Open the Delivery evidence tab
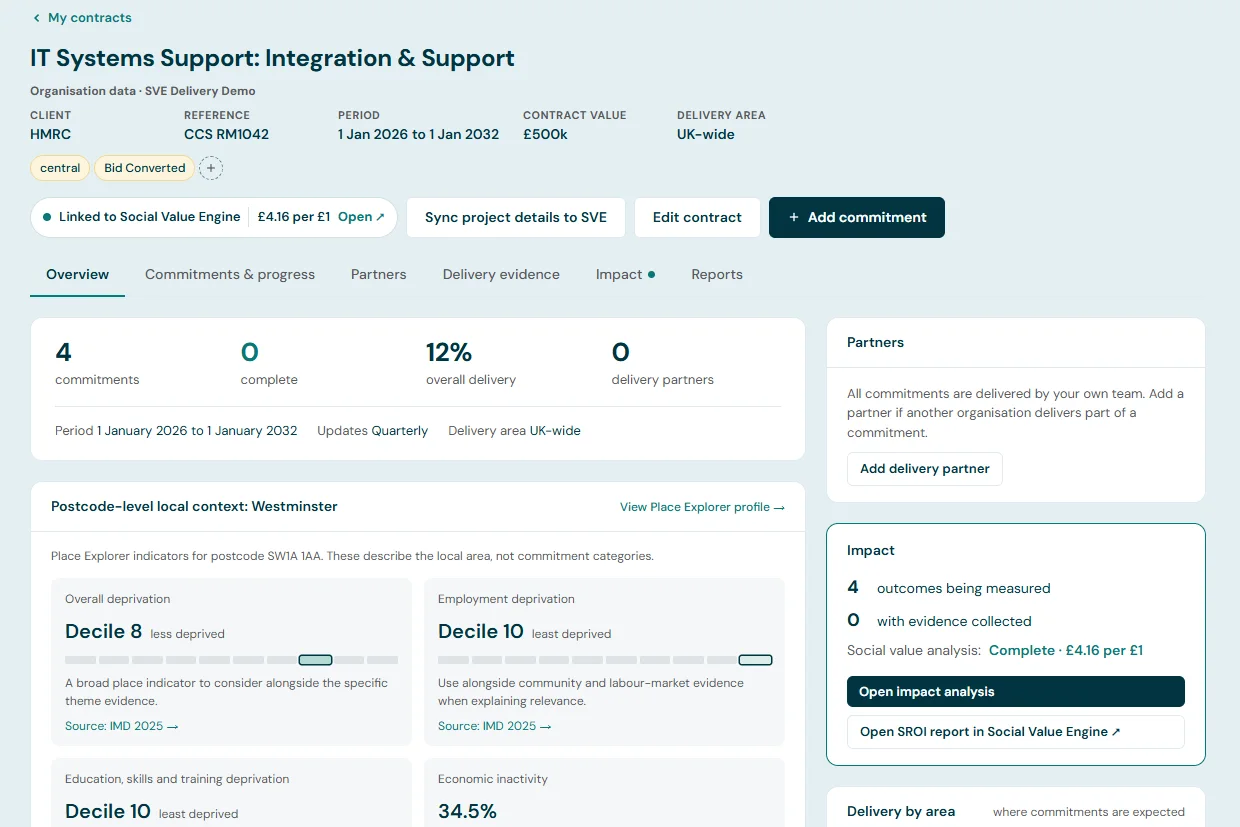This screenshot has height=827, width=1240. [501, 274]
